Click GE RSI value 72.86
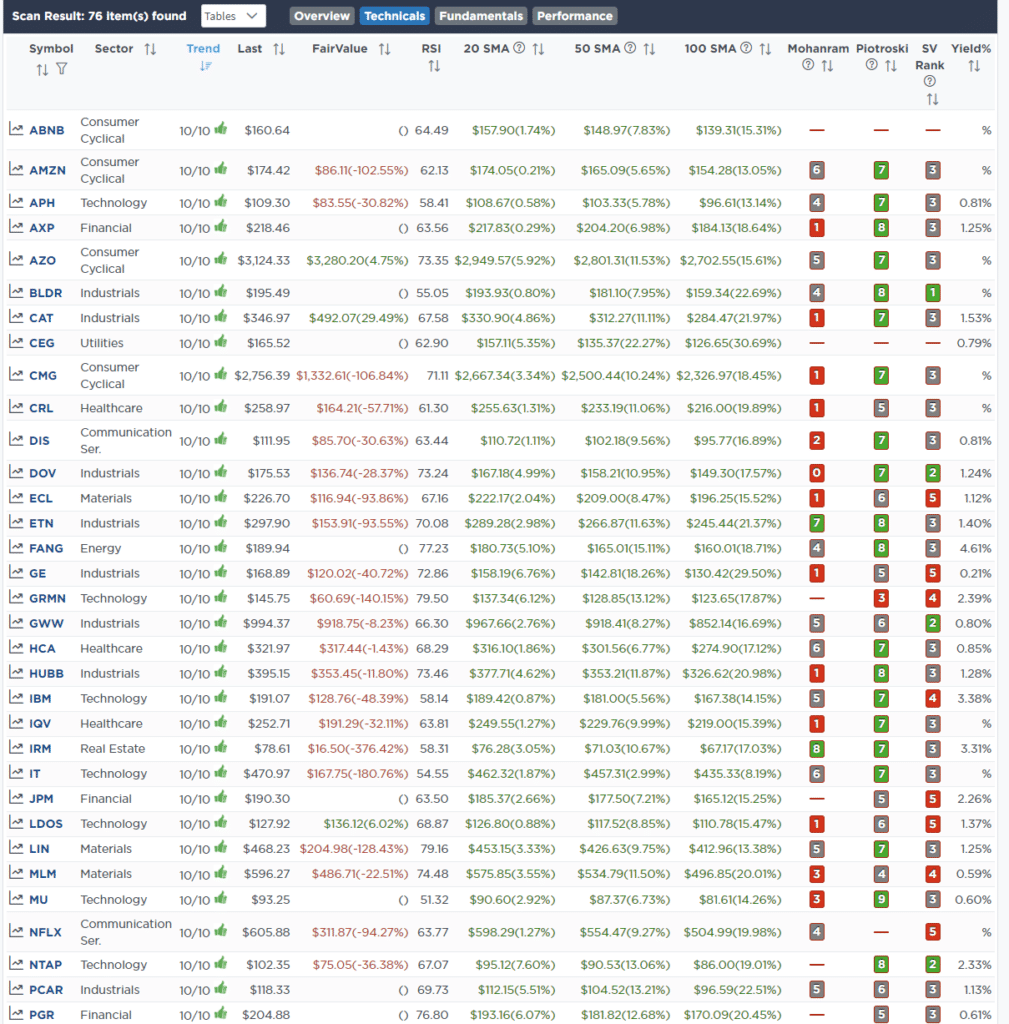The width and height of the screenshot is (1009, 1024). (x=433, y=573)
